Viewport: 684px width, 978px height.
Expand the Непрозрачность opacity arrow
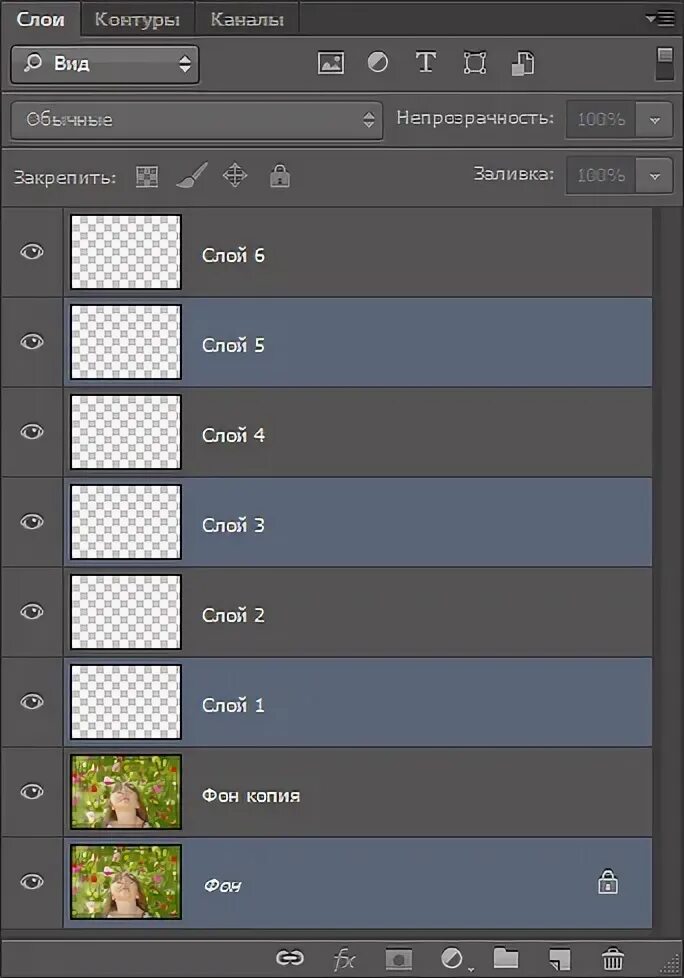point(654,120)
